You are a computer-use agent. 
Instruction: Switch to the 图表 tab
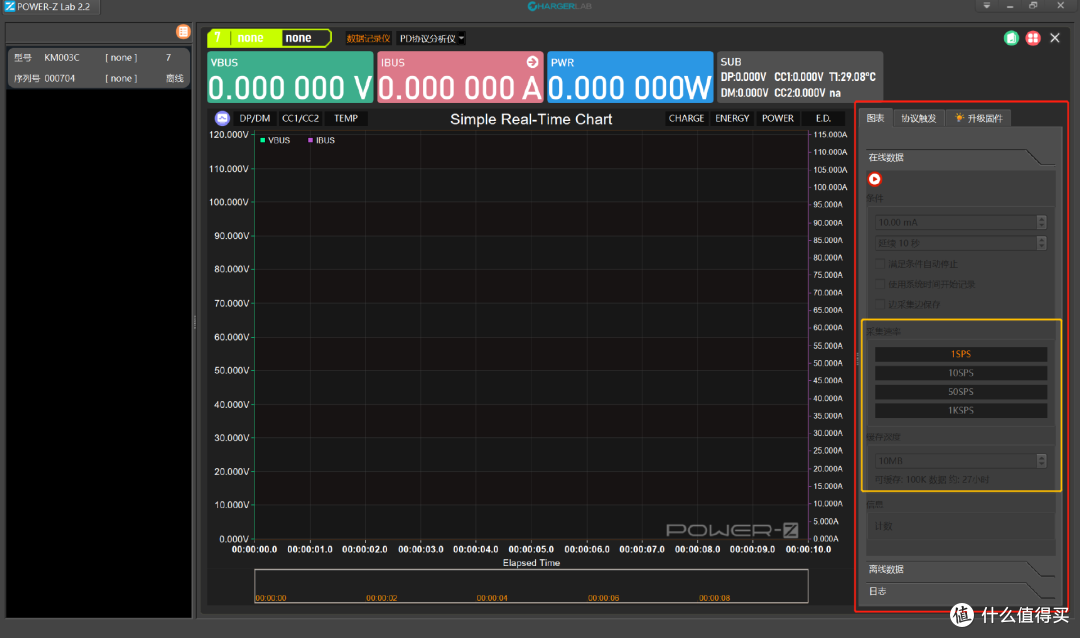click(x=875, y=118)
